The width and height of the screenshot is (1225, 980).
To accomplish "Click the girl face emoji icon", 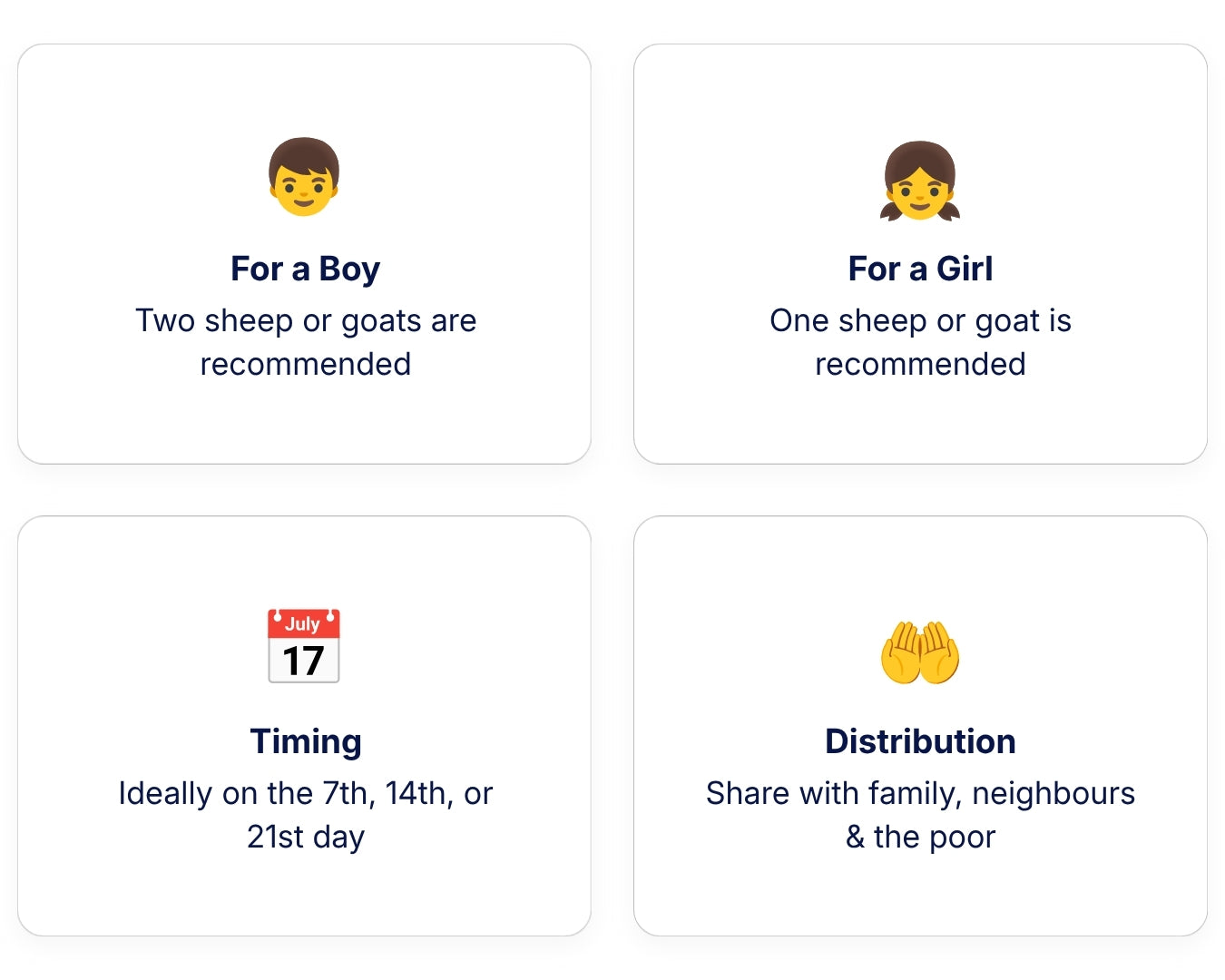I will click(920, 181).
